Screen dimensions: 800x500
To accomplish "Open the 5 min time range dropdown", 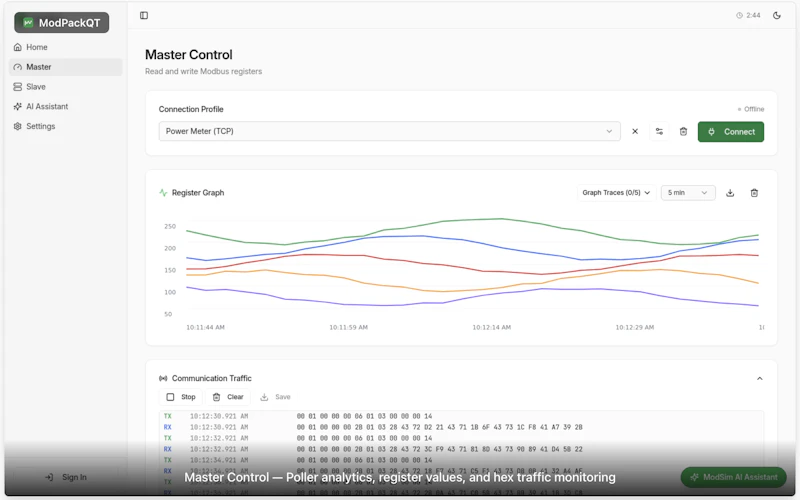I will pos(688,193).
